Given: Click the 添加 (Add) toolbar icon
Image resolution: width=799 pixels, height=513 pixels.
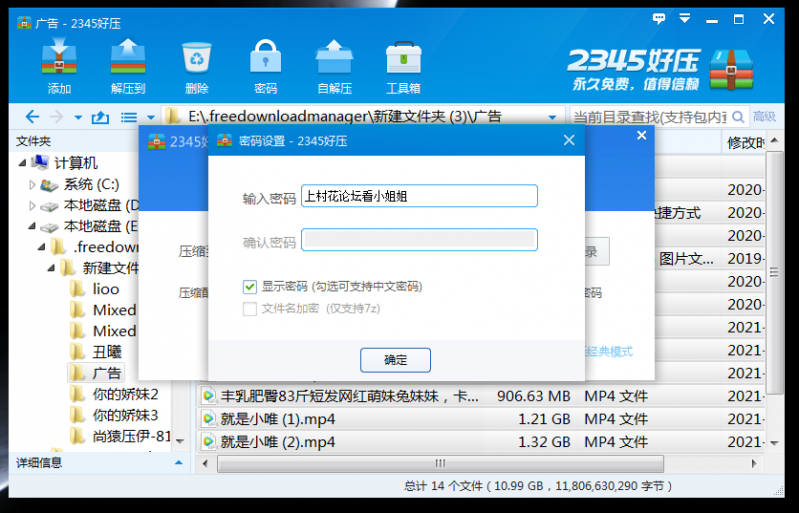Looking at the screenshot, I should click(59, 65).
